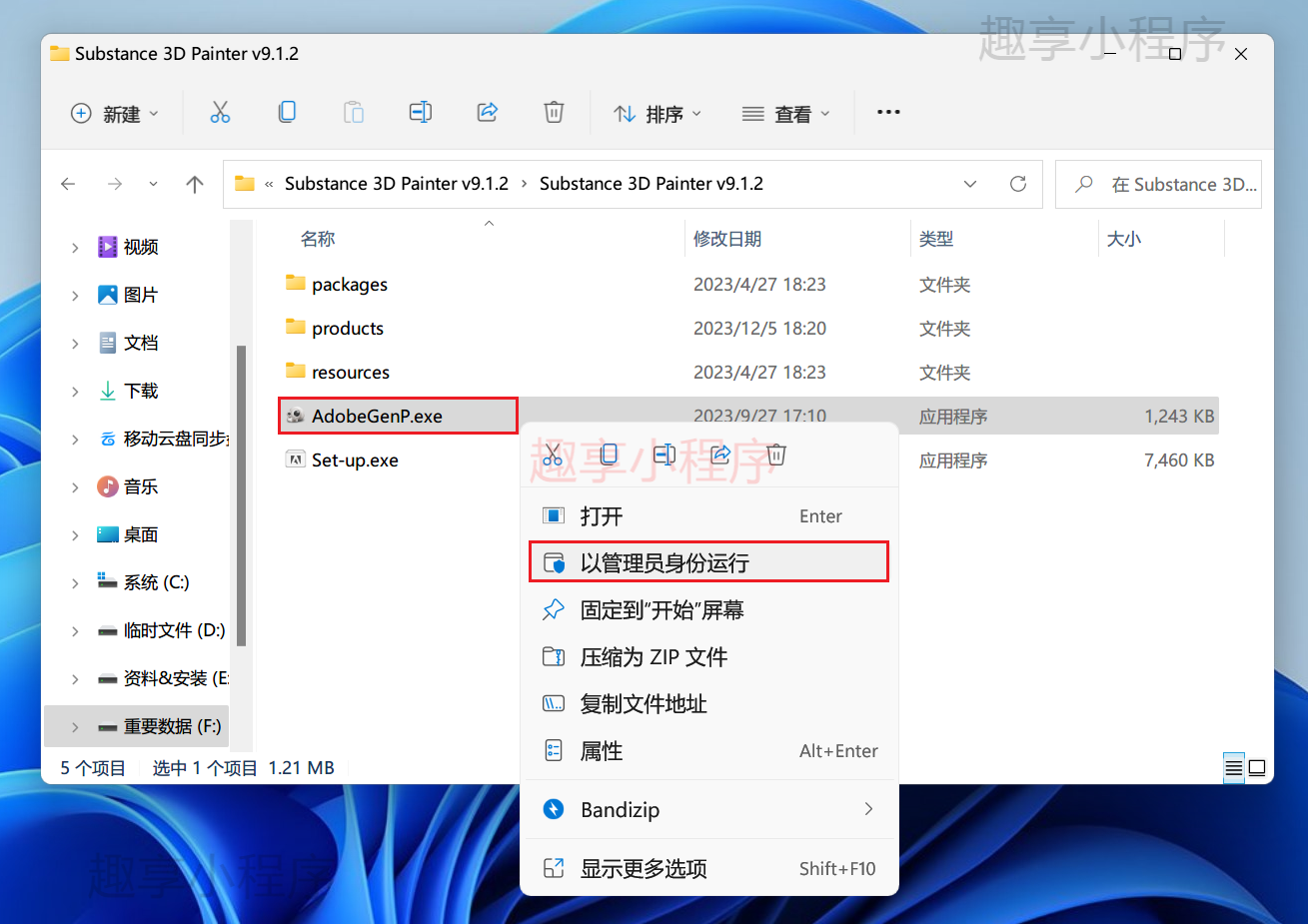The height and width of the screenshot is (924, 1308).
Task: Click the search box for this folder
Action: click(x=1158, y=184)
